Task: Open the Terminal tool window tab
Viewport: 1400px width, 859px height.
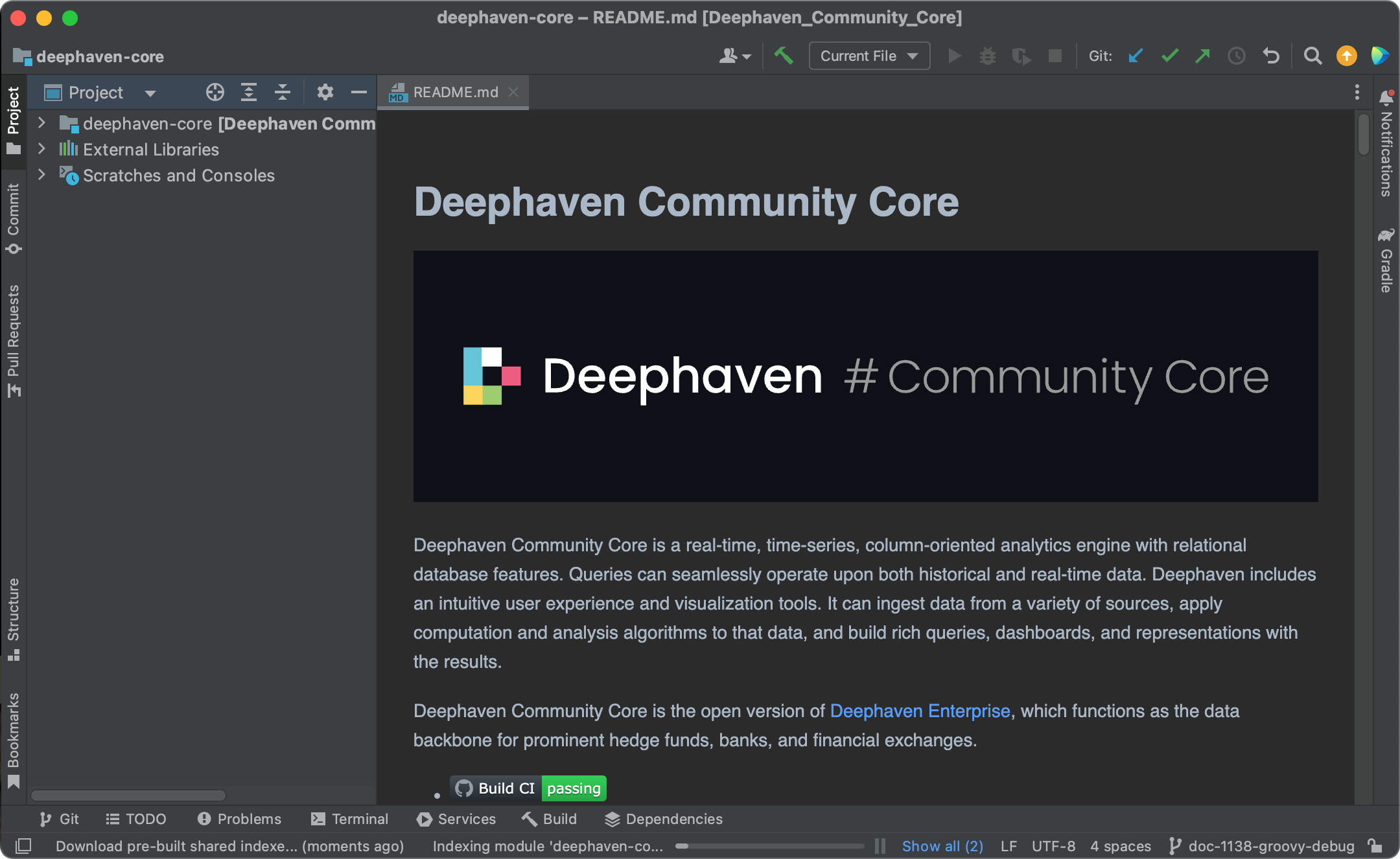Action: click(349, 819)
